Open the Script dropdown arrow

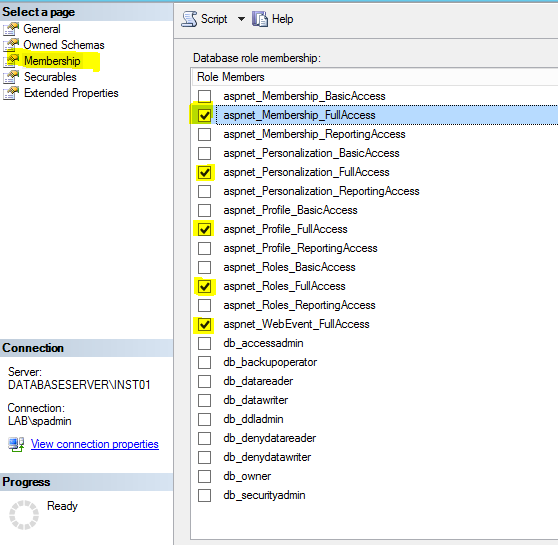click(241, 19)
